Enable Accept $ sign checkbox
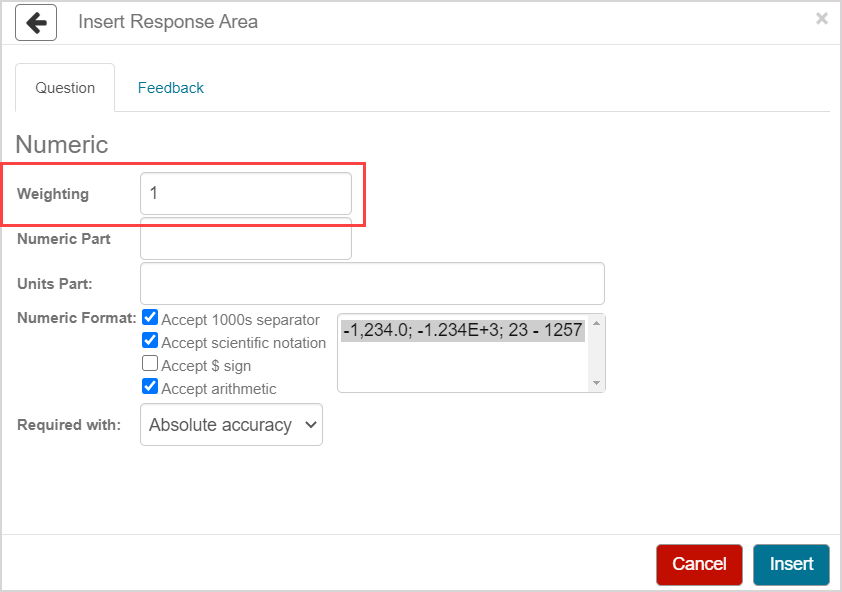842x592 pixels. click(x=150, y=364)
